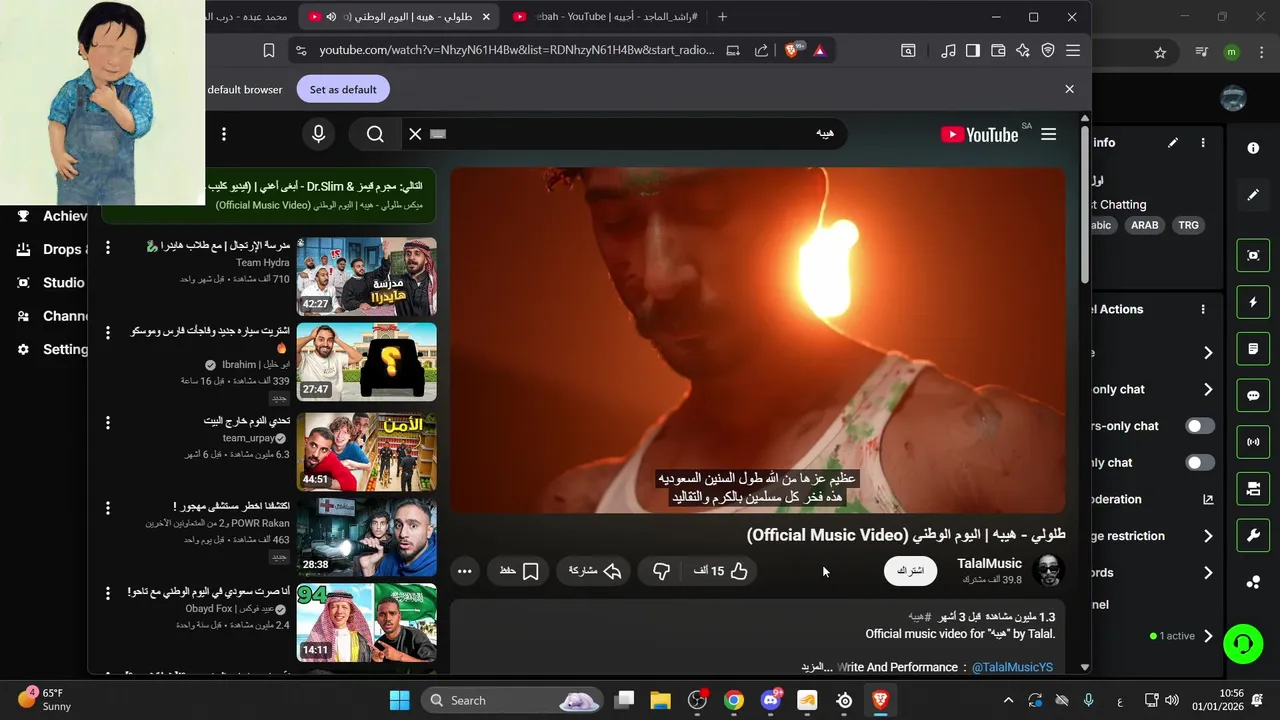This screenshot has width=1280, height=720.
Task: Like the video with thumbs up
Action: [x=721, y=571]
